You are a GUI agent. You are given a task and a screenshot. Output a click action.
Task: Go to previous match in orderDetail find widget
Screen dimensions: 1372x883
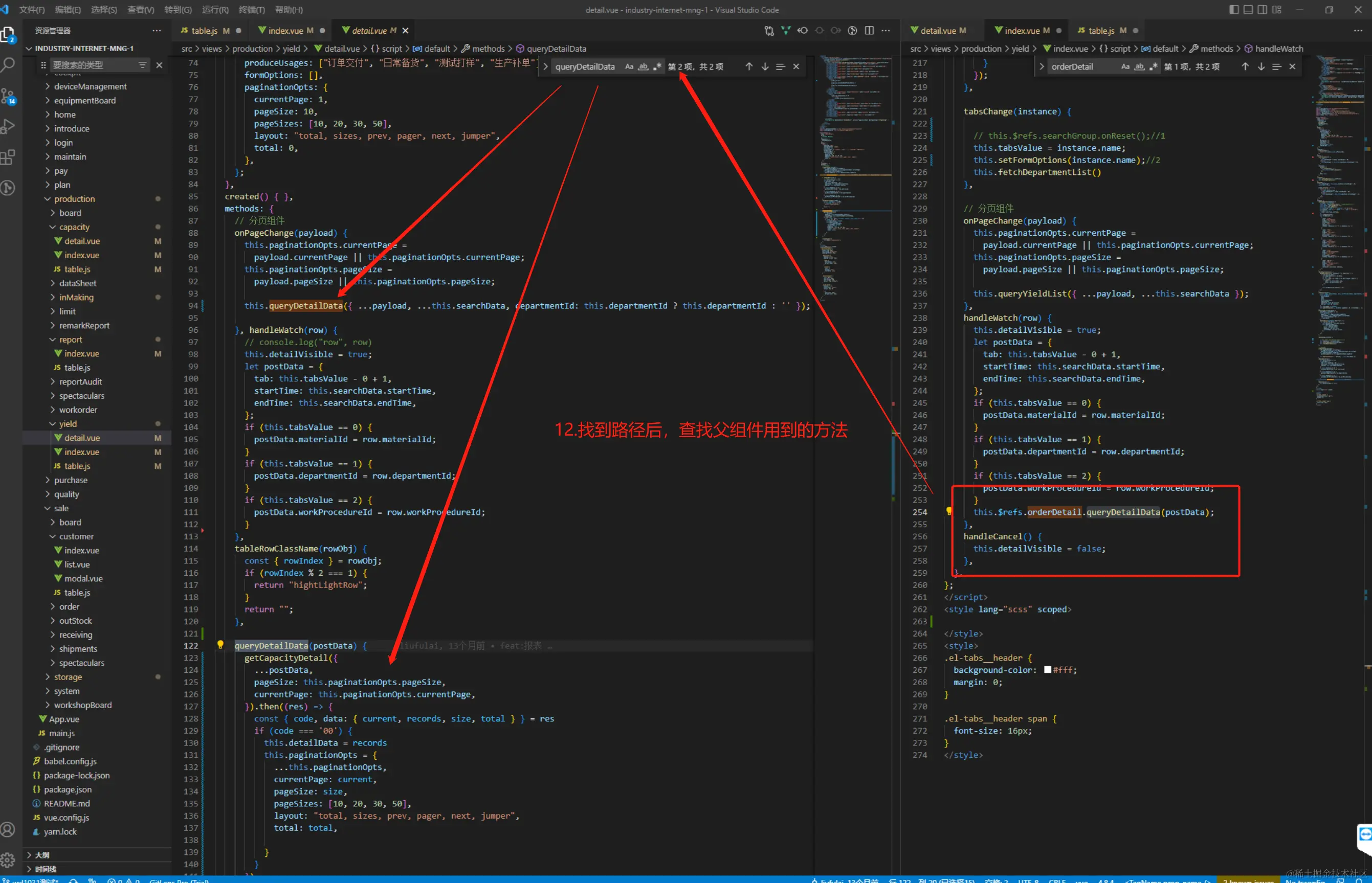coord(1245,66)
